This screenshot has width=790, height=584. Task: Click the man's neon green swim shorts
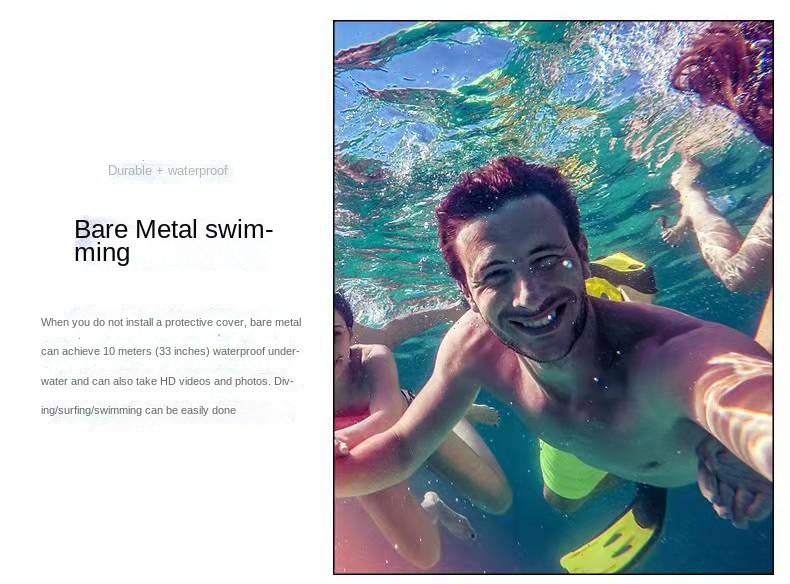click(569, 470)
